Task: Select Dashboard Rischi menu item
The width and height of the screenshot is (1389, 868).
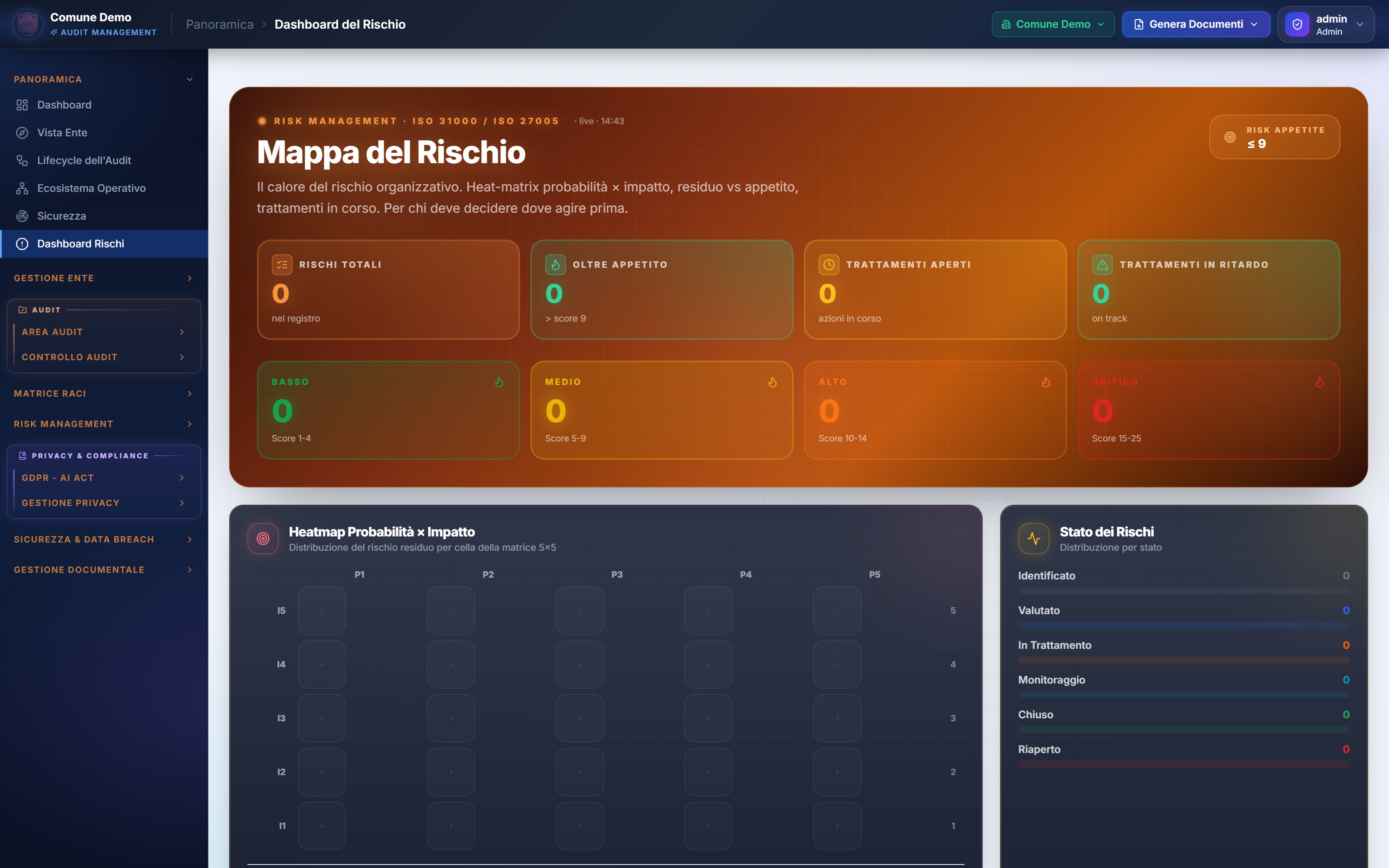Action: (104, 243)
